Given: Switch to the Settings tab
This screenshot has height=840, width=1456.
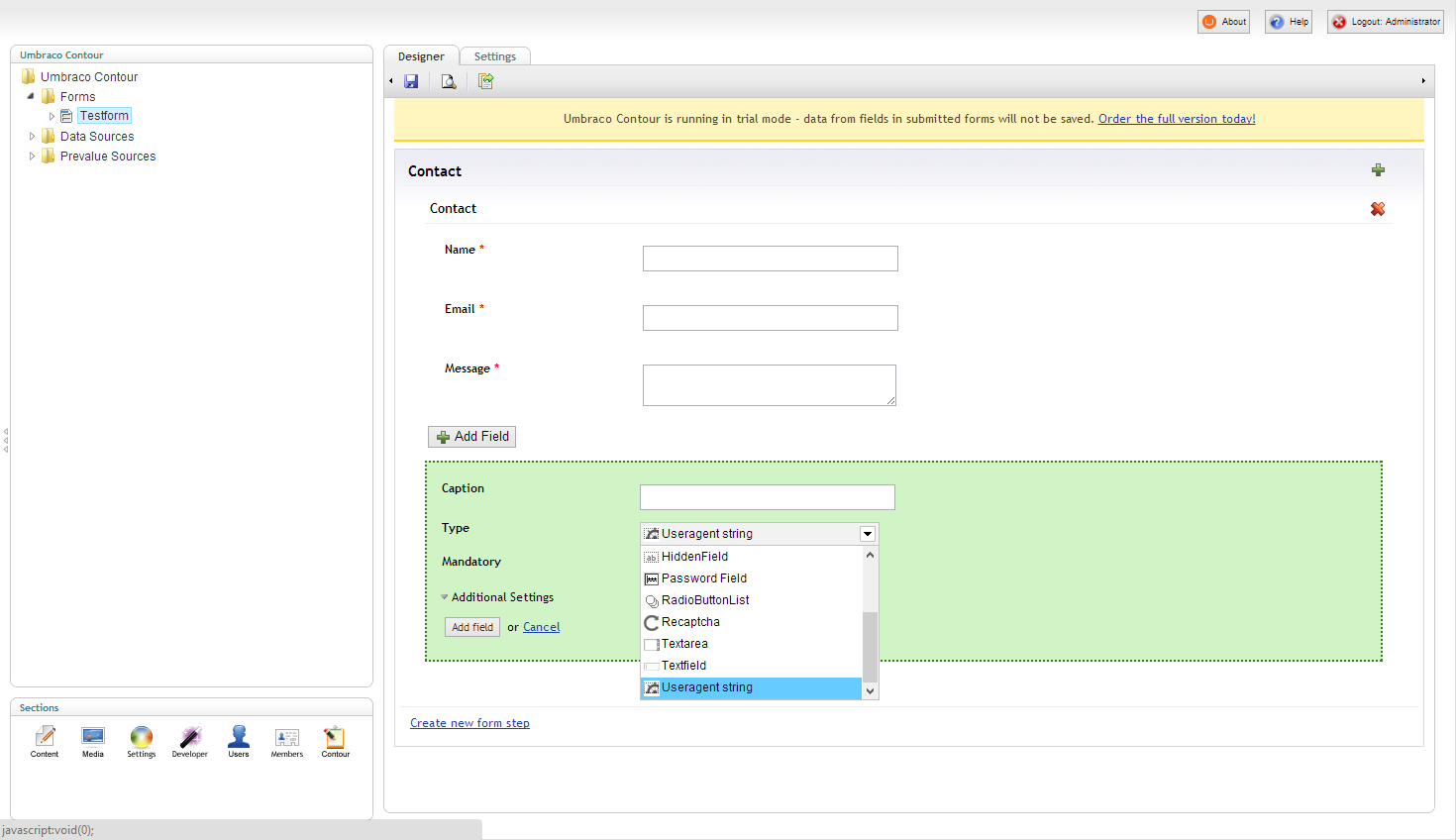Looking at the screenshot, I should [x=495, y=56].
